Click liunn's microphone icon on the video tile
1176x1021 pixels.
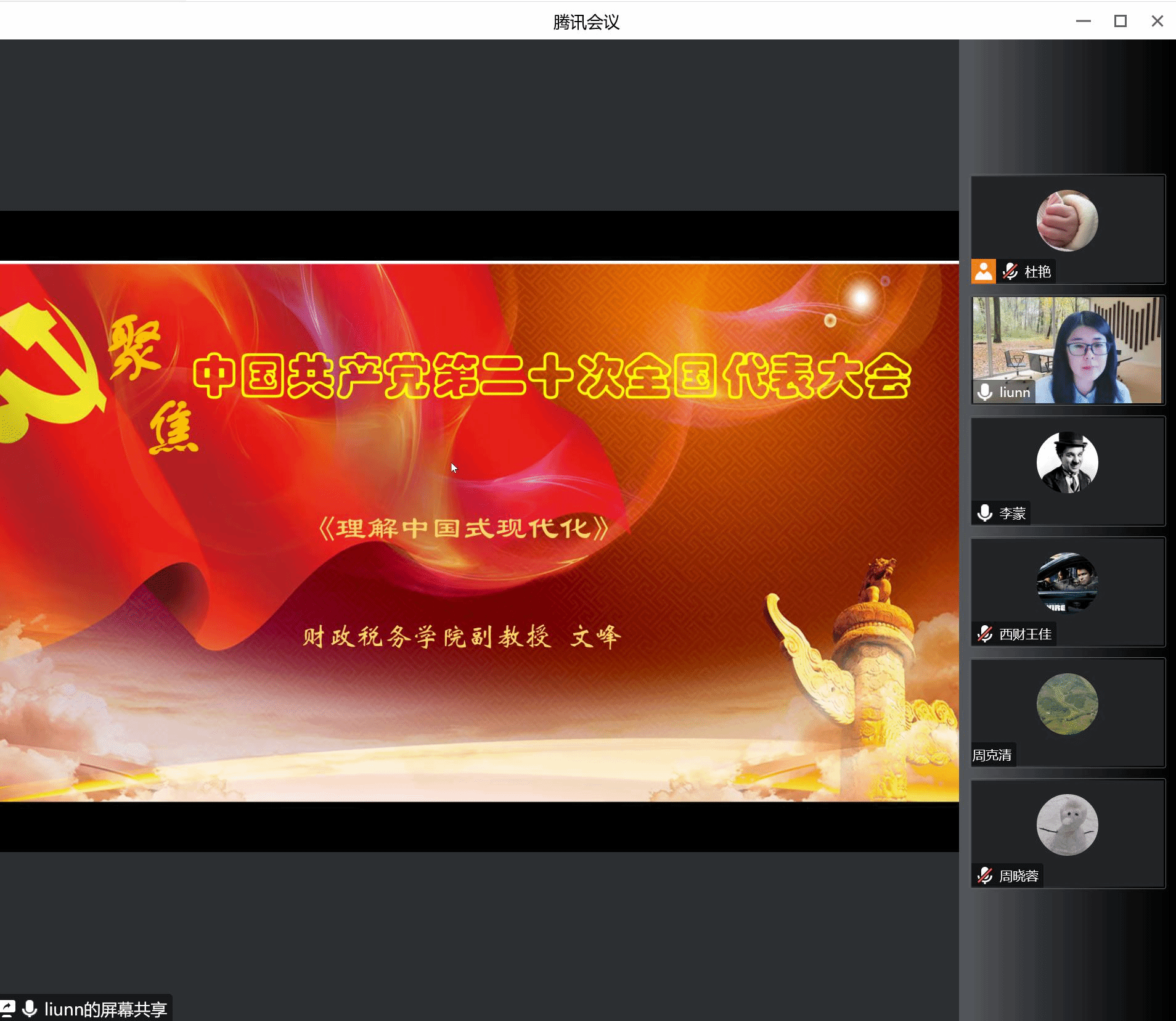coord(985,392)
